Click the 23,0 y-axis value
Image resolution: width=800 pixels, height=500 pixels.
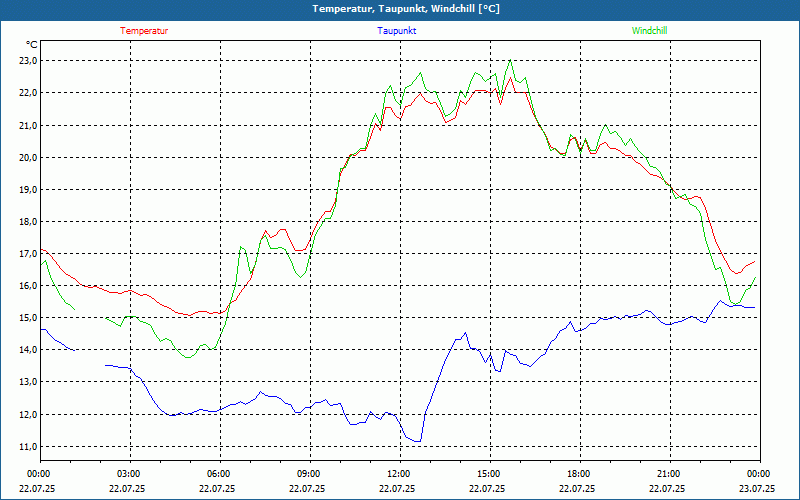coord(29,61)
